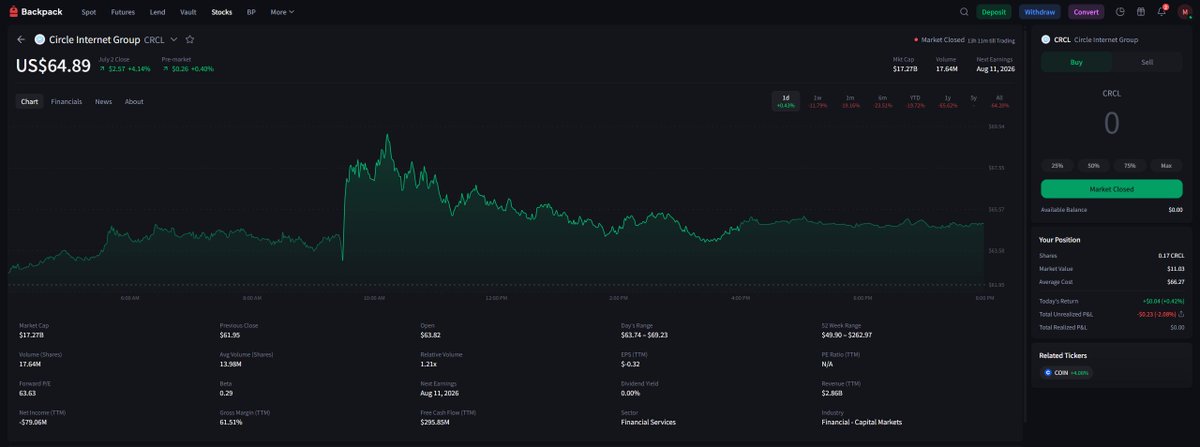The width and height of the screenshot is (1200, 447).
Task: Open the BP navigation item
Action: click(x=251, y=12)
